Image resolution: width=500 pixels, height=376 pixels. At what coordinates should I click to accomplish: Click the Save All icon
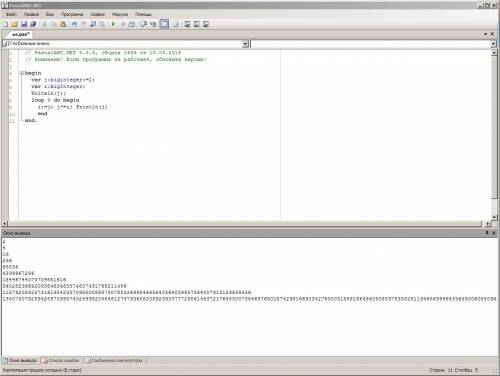pos(33,24)
